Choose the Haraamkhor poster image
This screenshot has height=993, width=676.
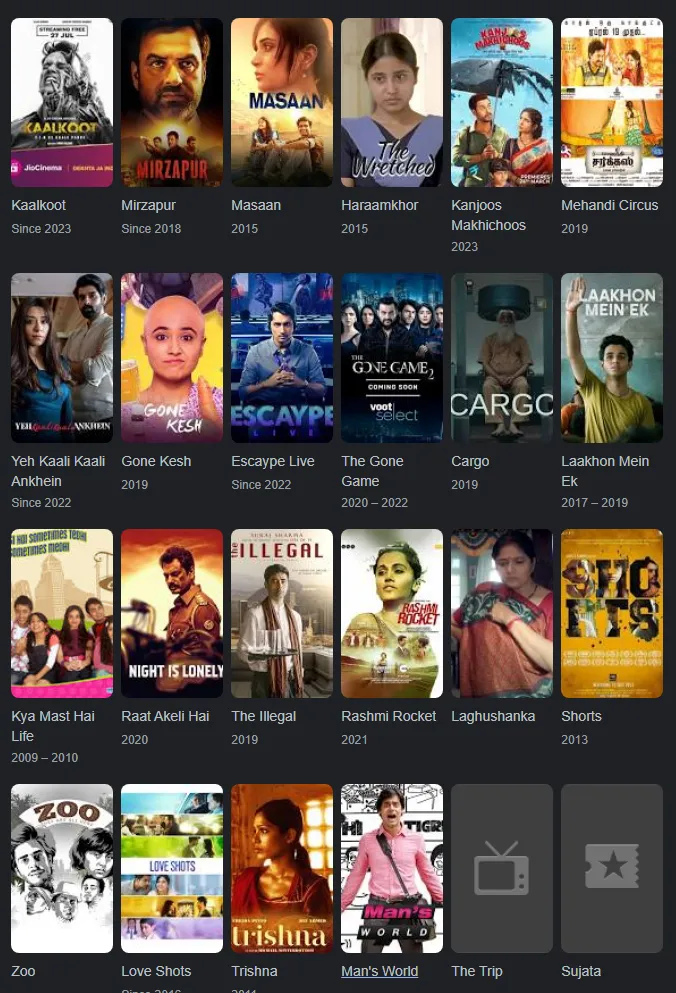[x=392, y=103]
